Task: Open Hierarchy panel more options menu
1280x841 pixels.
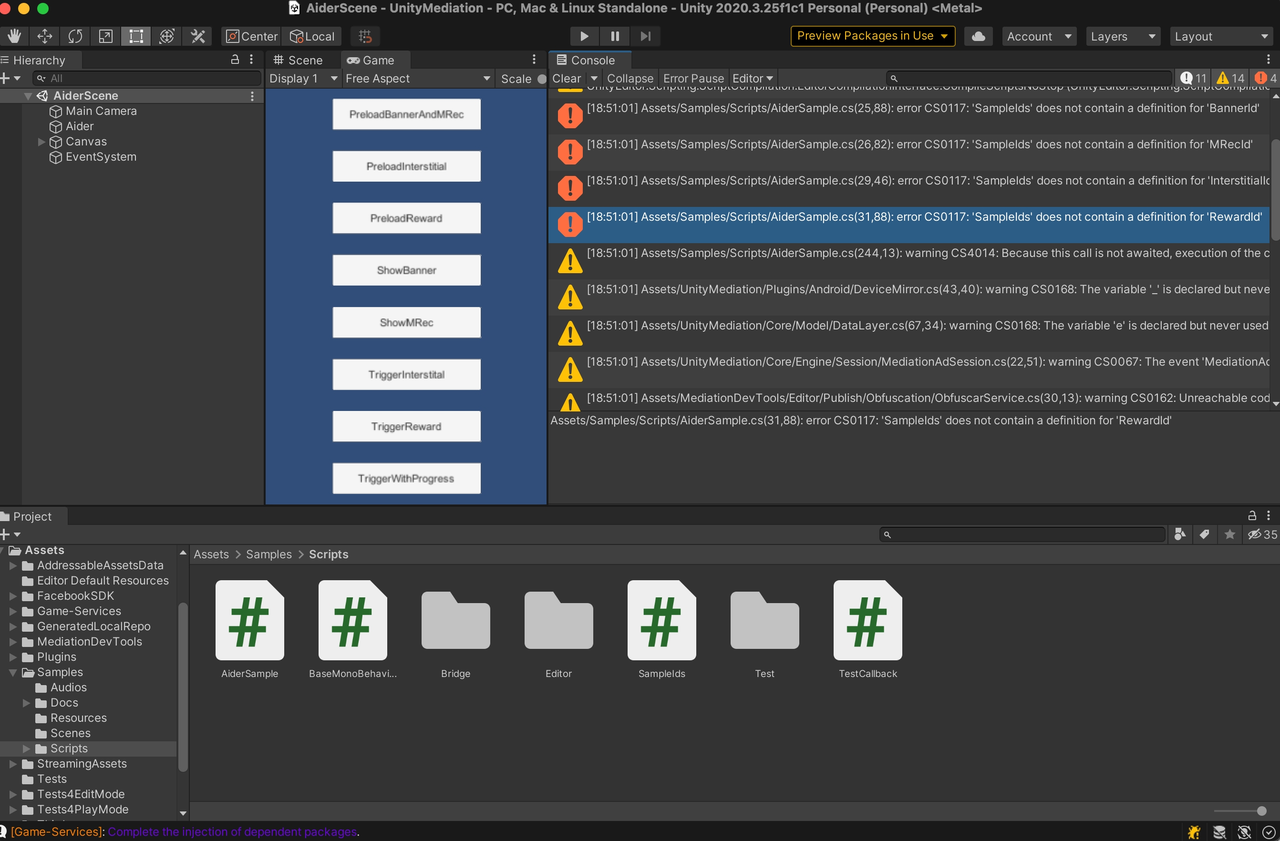Action: (251, 60)
